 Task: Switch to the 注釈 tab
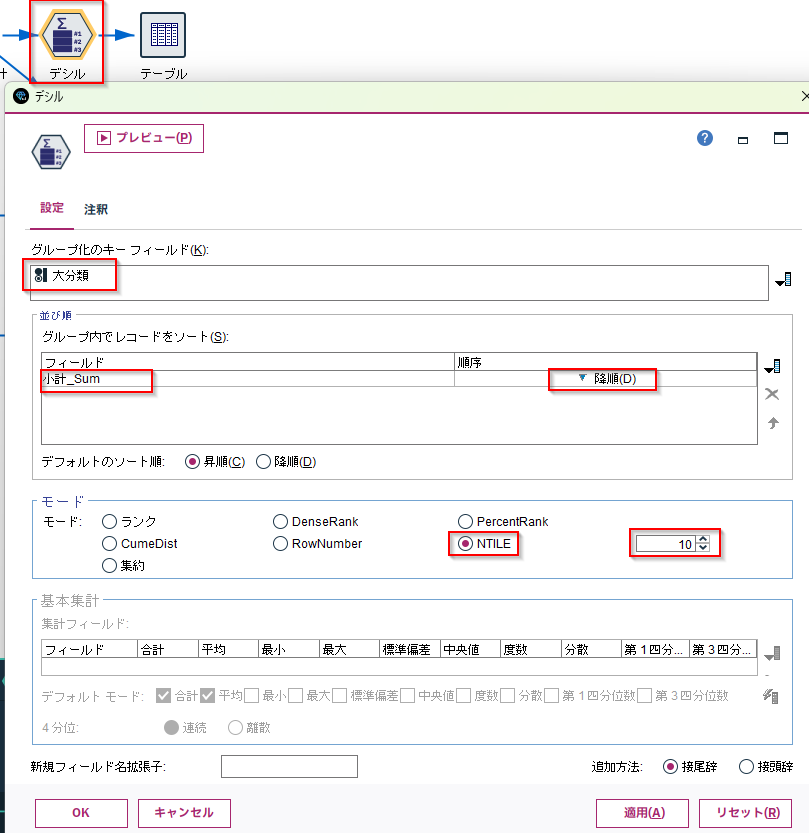(96, 209)
